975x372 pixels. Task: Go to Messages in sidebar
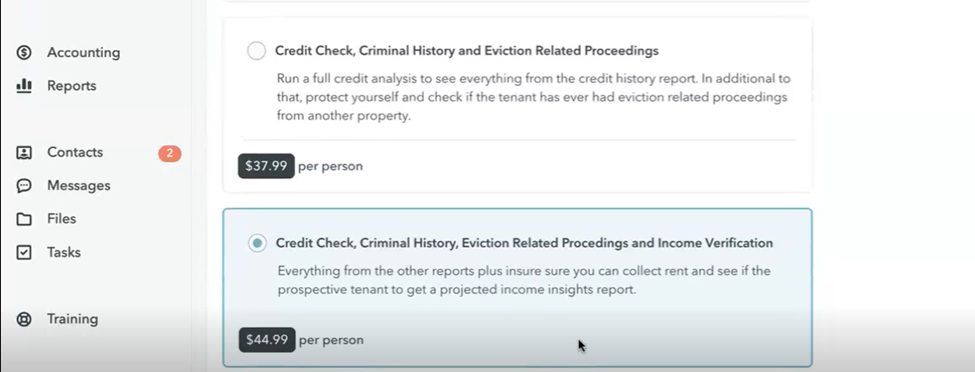point(79,186)
